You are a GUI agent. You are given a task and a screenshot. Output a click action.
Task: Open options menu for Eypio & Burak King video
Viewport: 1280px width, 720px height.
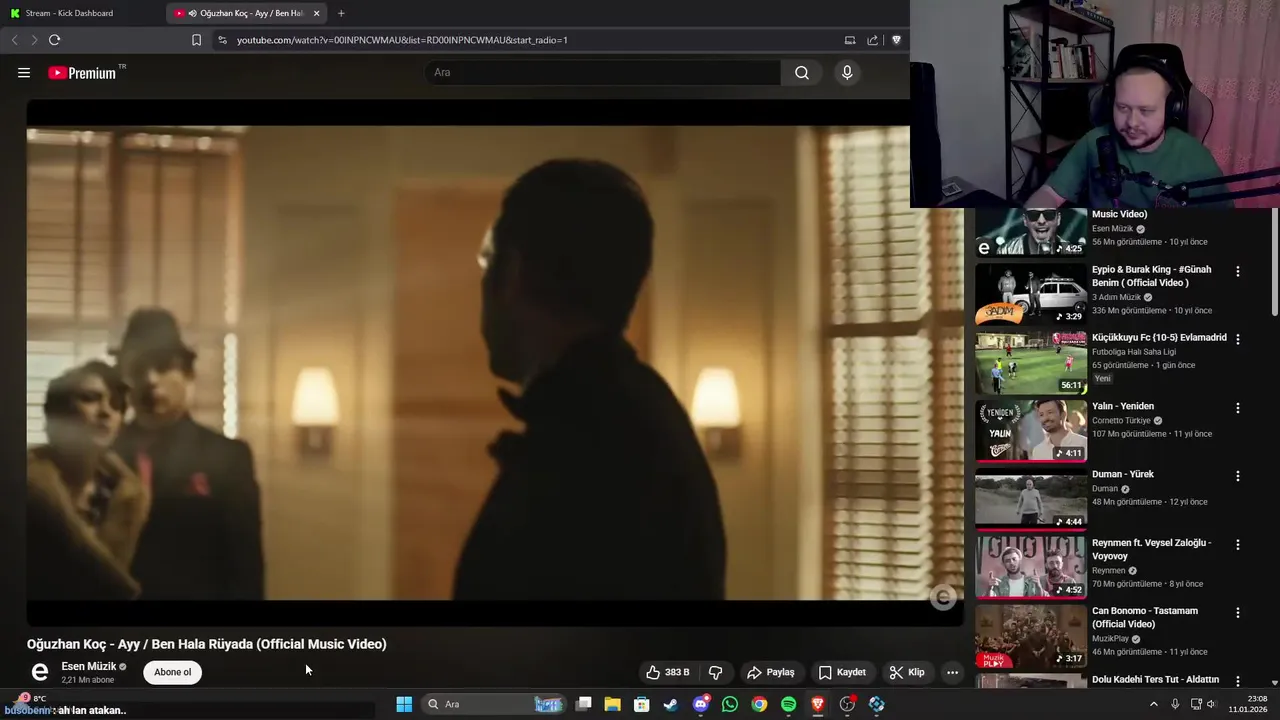point(1238,271)
